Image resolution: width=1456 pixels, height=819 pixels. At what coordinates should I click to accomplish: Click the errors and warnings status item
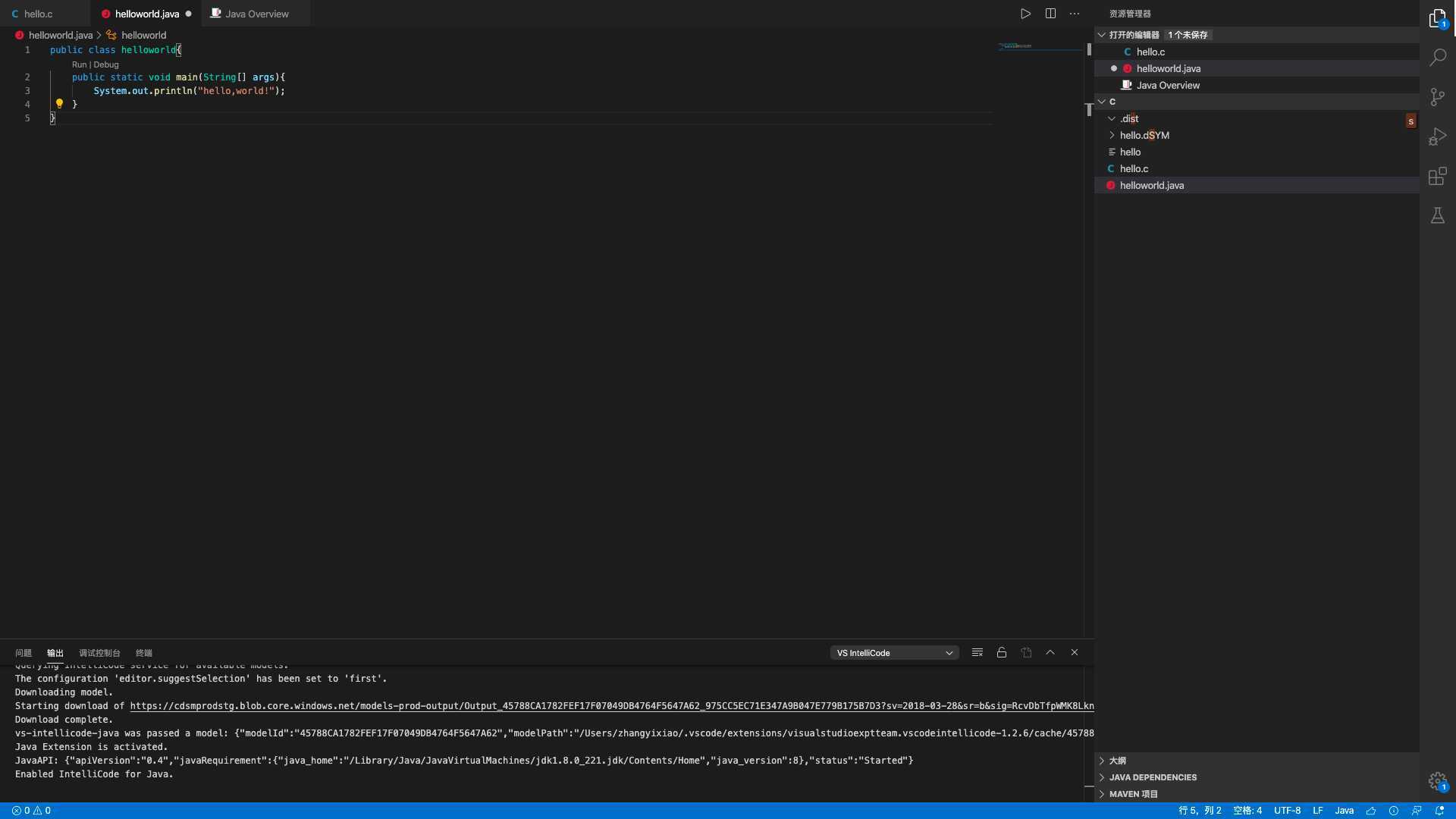[x=31, y=811]
